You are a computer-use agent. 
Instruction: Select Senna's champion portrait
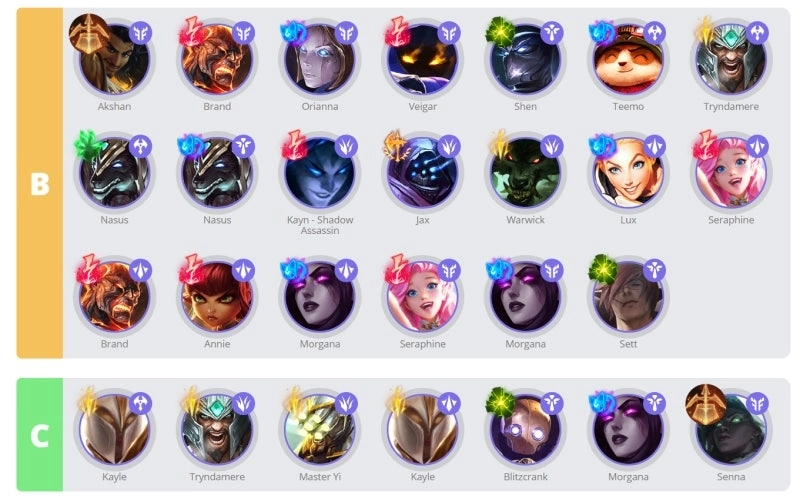point(731,430)
